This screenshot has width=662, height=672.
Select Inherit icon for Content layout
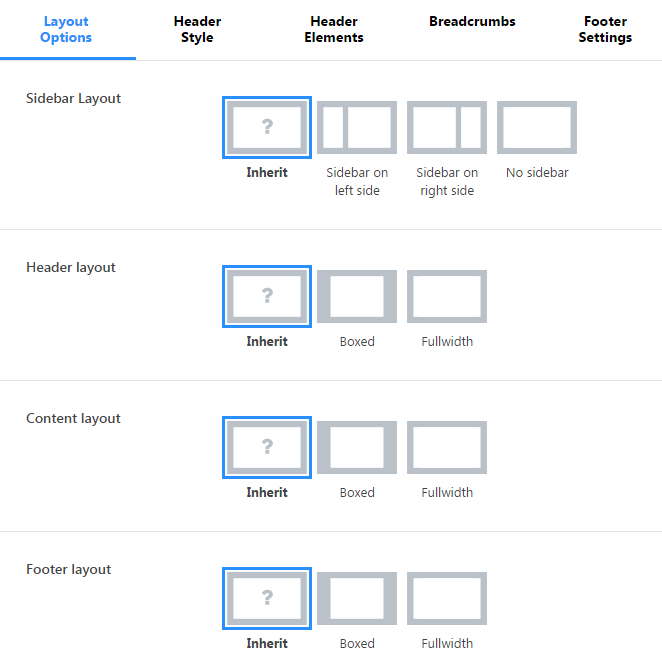coord(267,447)
